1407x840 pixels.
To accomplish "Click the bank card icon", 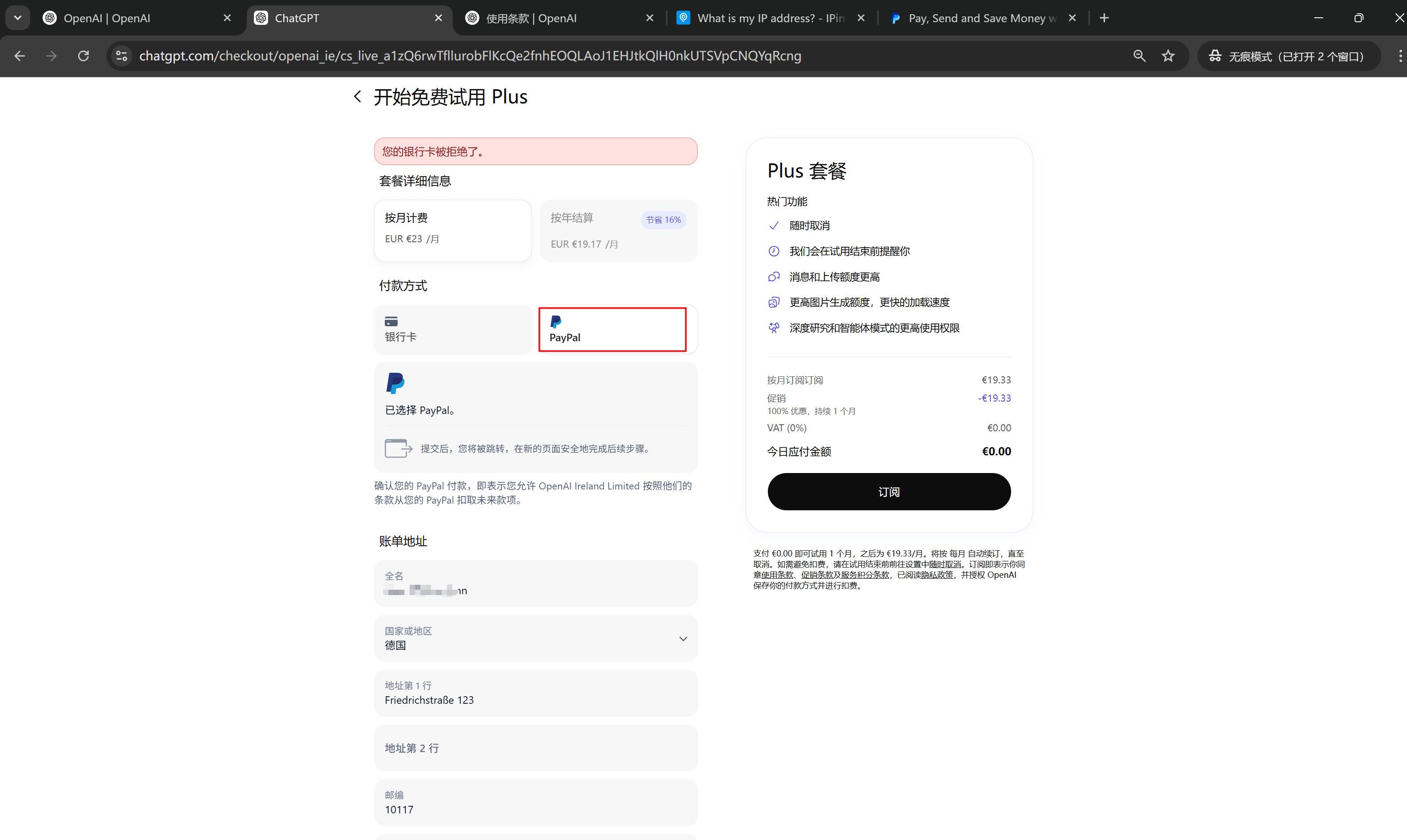I will tap(391, 321).
